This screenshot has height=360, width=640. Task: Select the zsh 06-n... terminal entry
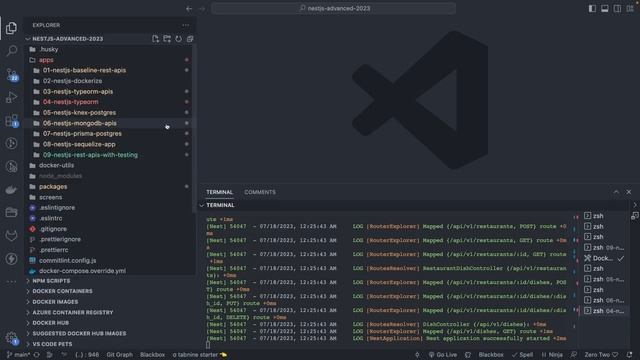(604, 300)
